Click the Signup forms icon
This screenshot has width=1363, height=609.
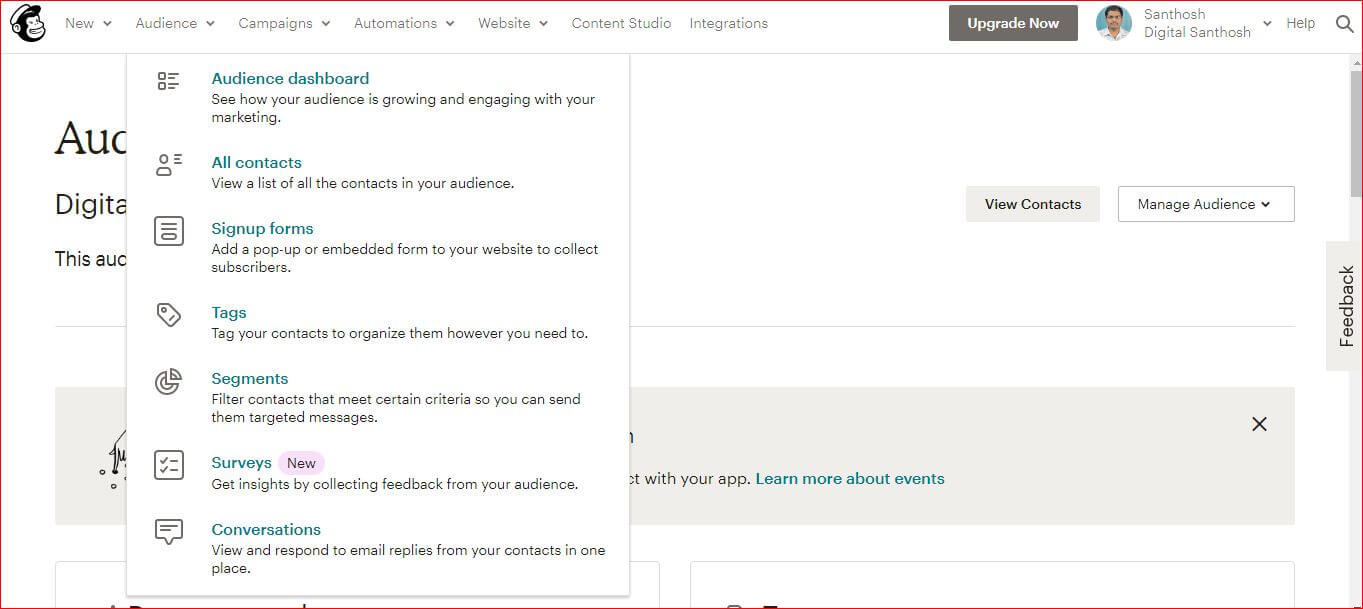[x=169, y=231]
